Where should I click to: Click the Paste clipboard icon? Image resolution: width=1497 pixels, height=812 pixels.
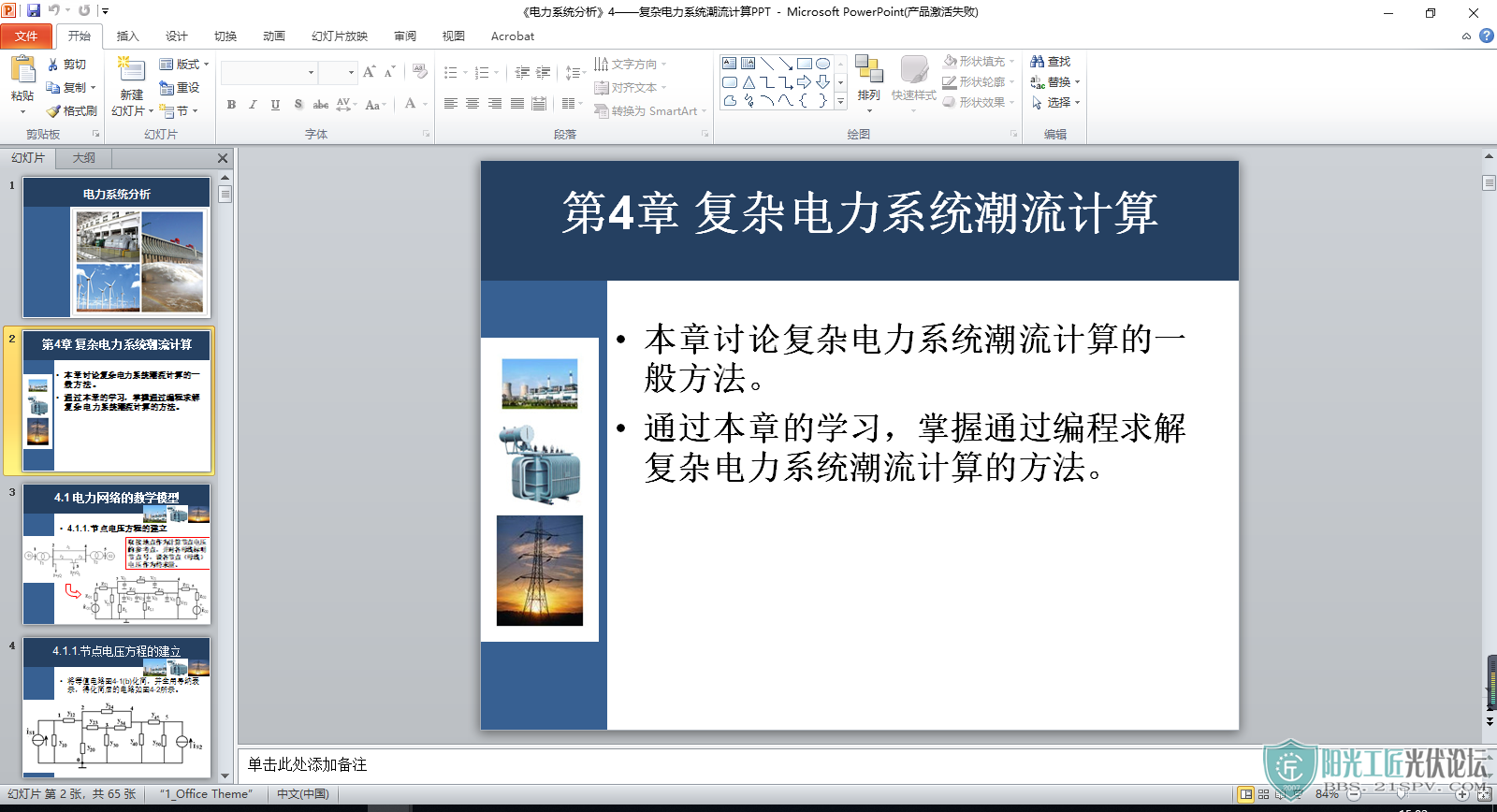pos(22,71)
